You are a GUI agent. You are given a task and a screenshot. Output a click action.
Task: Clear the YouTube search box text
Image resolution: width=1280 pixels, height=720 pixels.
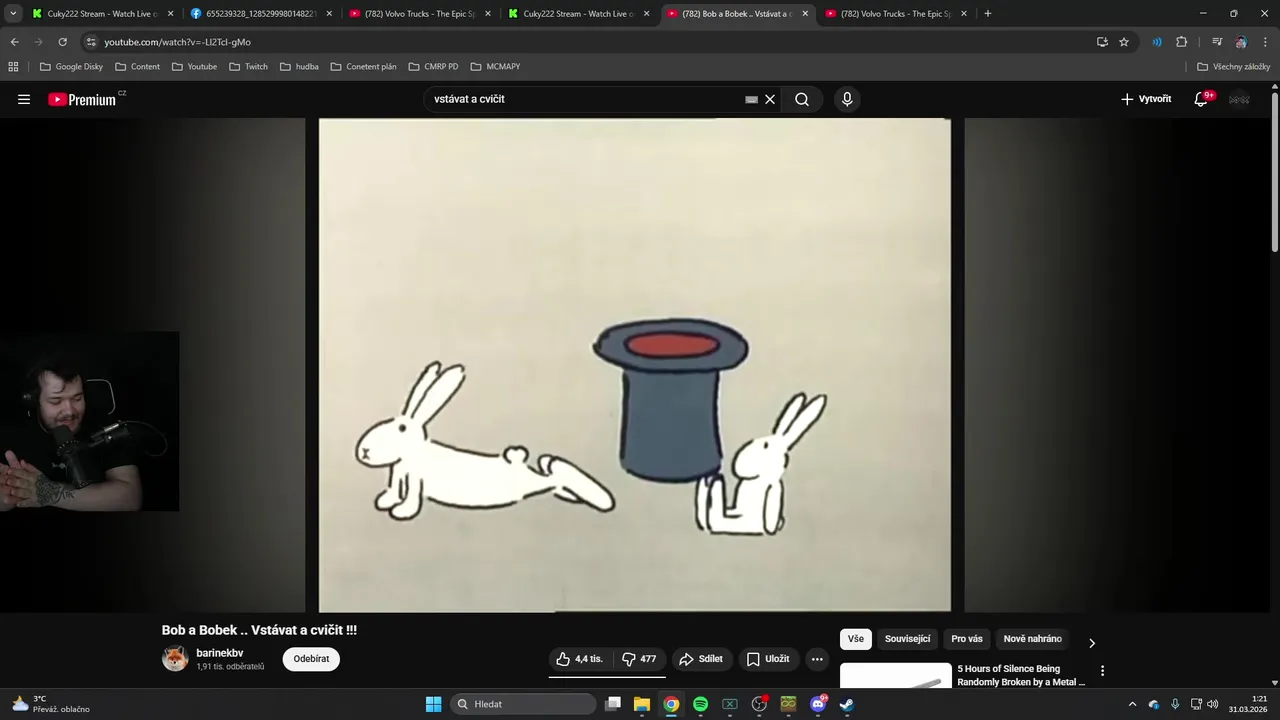click(x=770, y=99)
